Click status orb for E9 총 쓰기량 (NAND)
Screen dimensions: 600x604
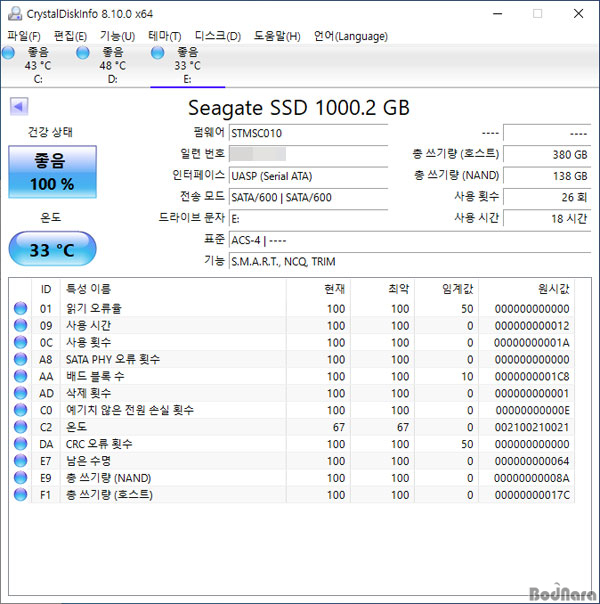click(x=20, y=478)
